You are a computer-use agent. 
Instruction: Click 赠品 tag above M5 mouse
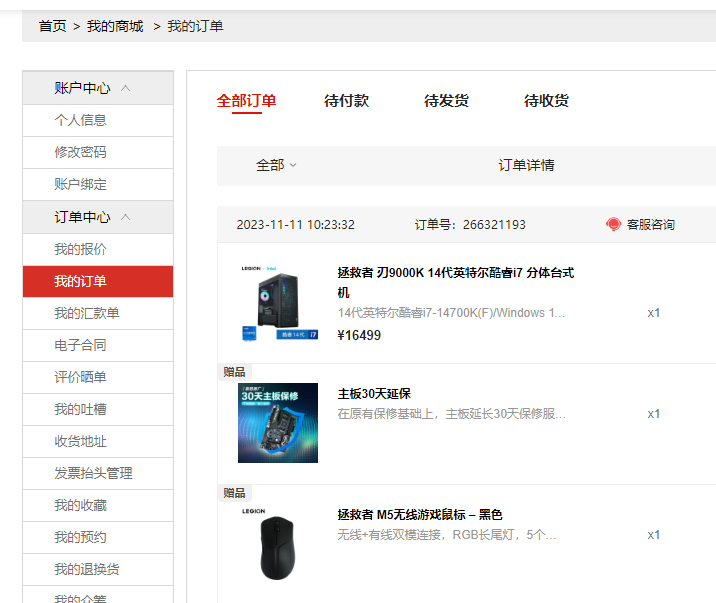[234, 493]
